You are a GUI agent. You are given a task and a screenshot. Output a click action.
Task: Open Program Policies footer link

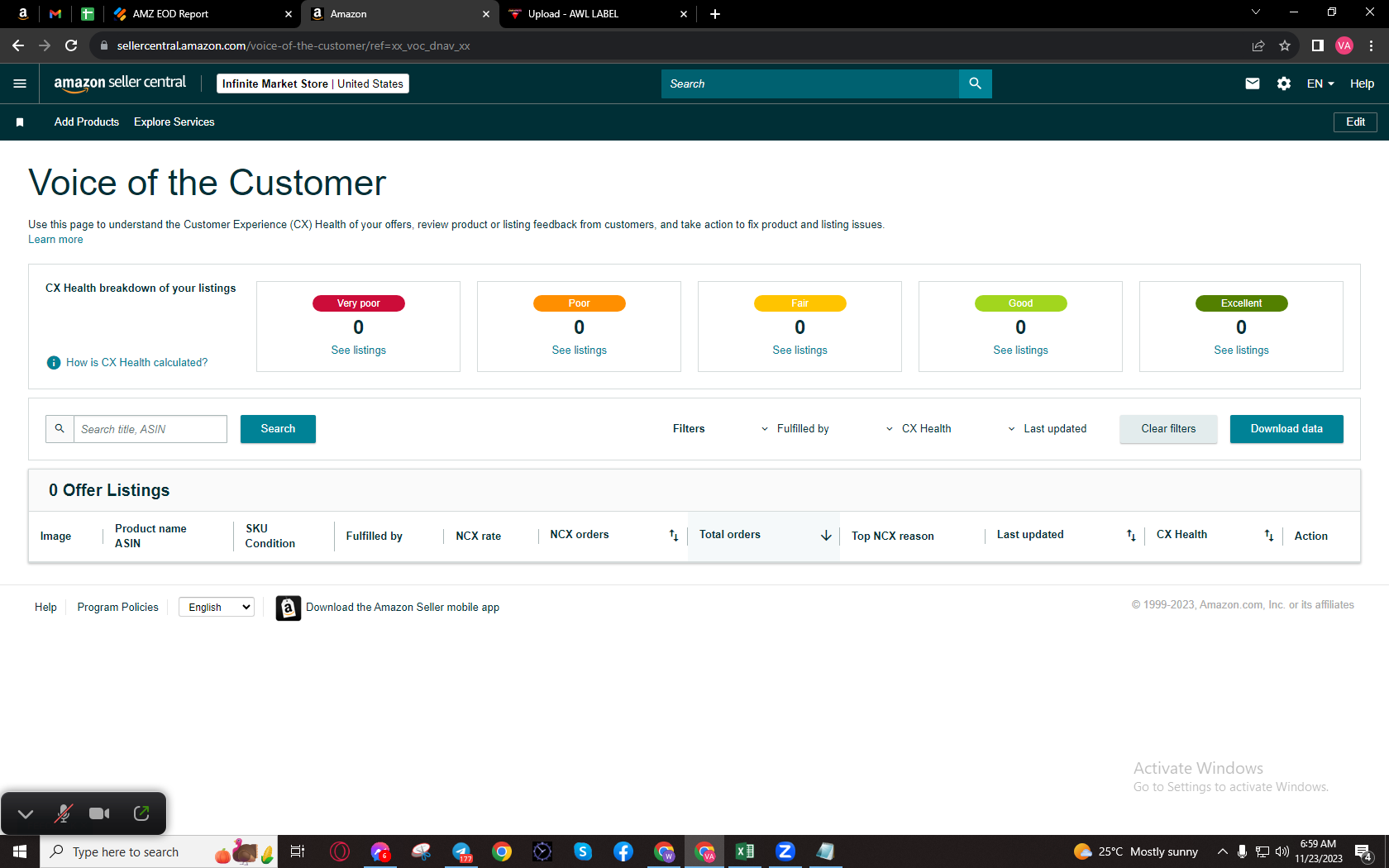click(x=118, y=608)
